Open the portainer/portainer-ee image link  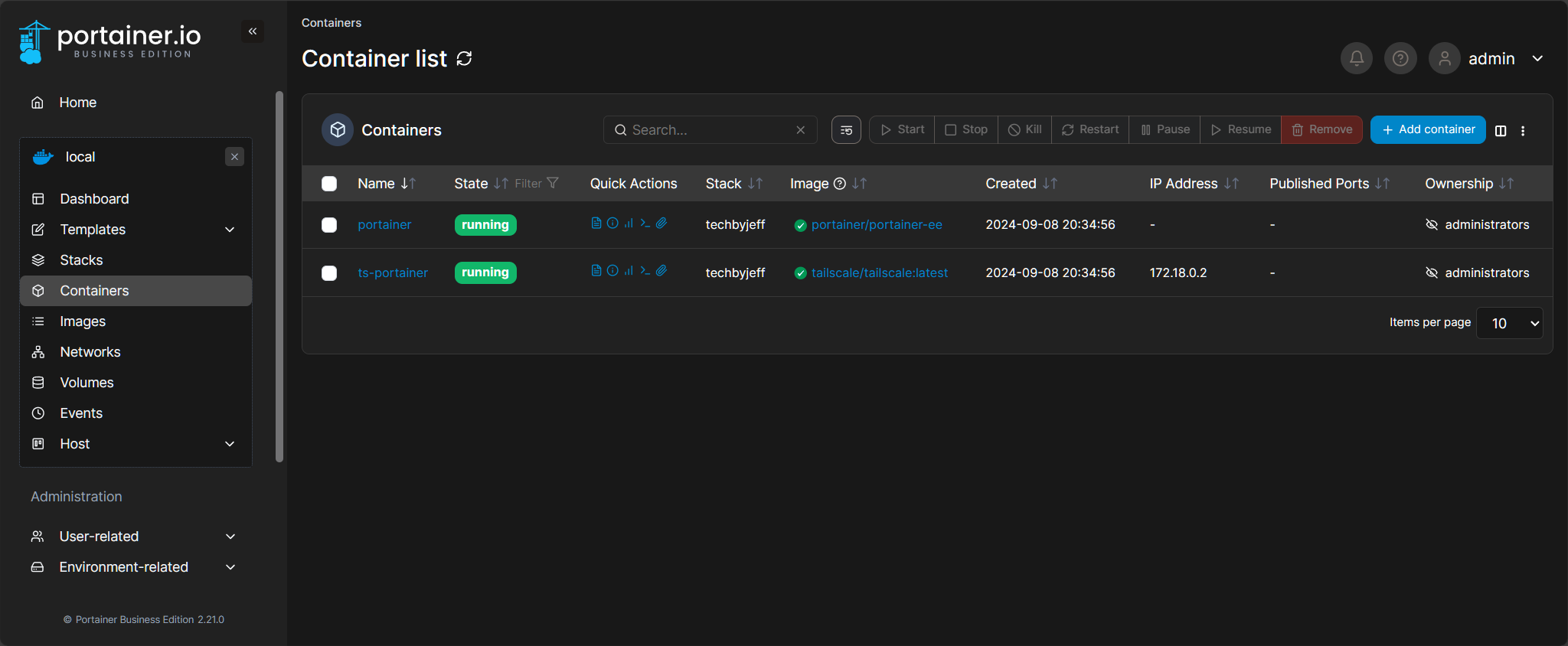[877, 225]
